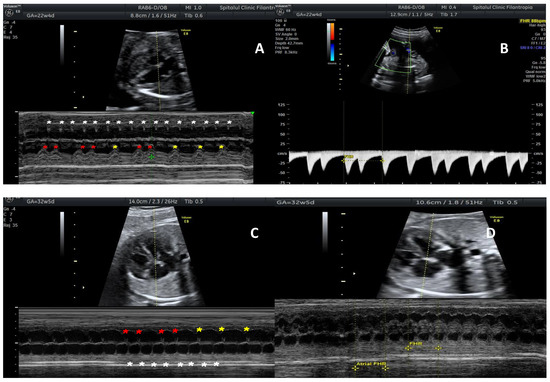Image resolution: width=550 pixels, height=382 pixels.
Task: Click the green triangle marker above panel A trace
Action: [252, 113]
